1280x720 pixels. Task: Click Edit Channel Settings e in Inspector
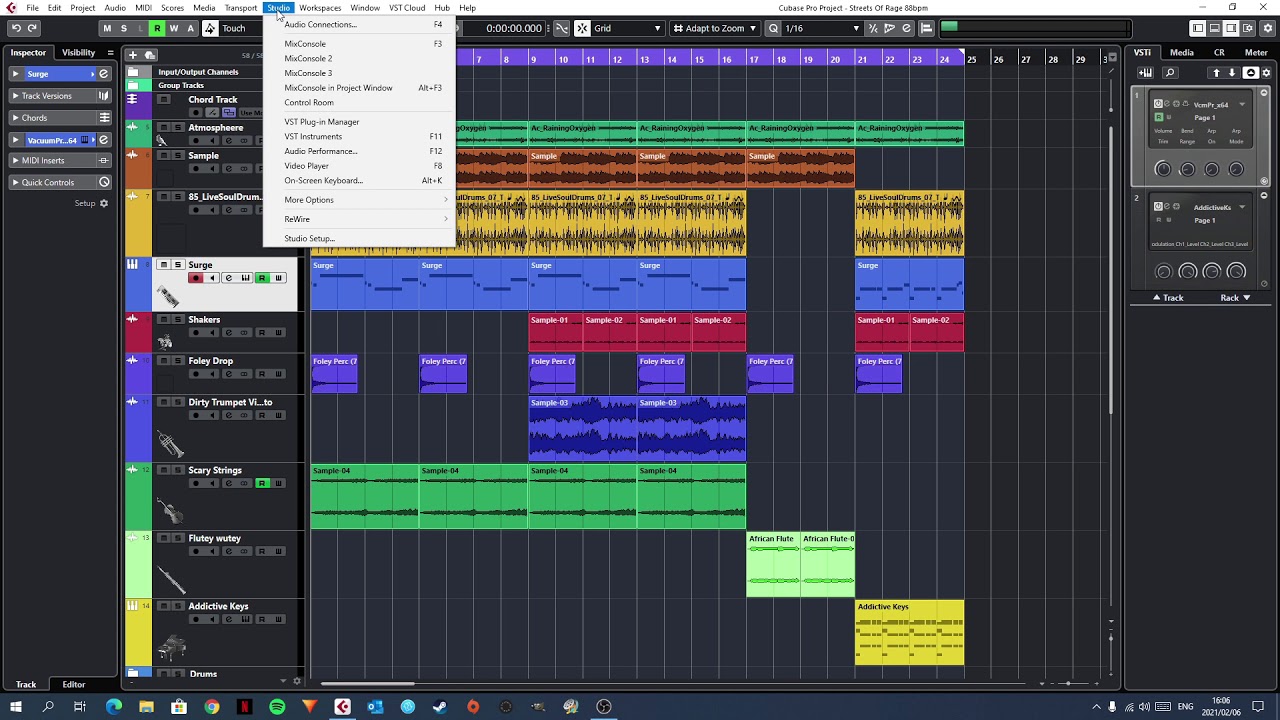click(103, 74)
